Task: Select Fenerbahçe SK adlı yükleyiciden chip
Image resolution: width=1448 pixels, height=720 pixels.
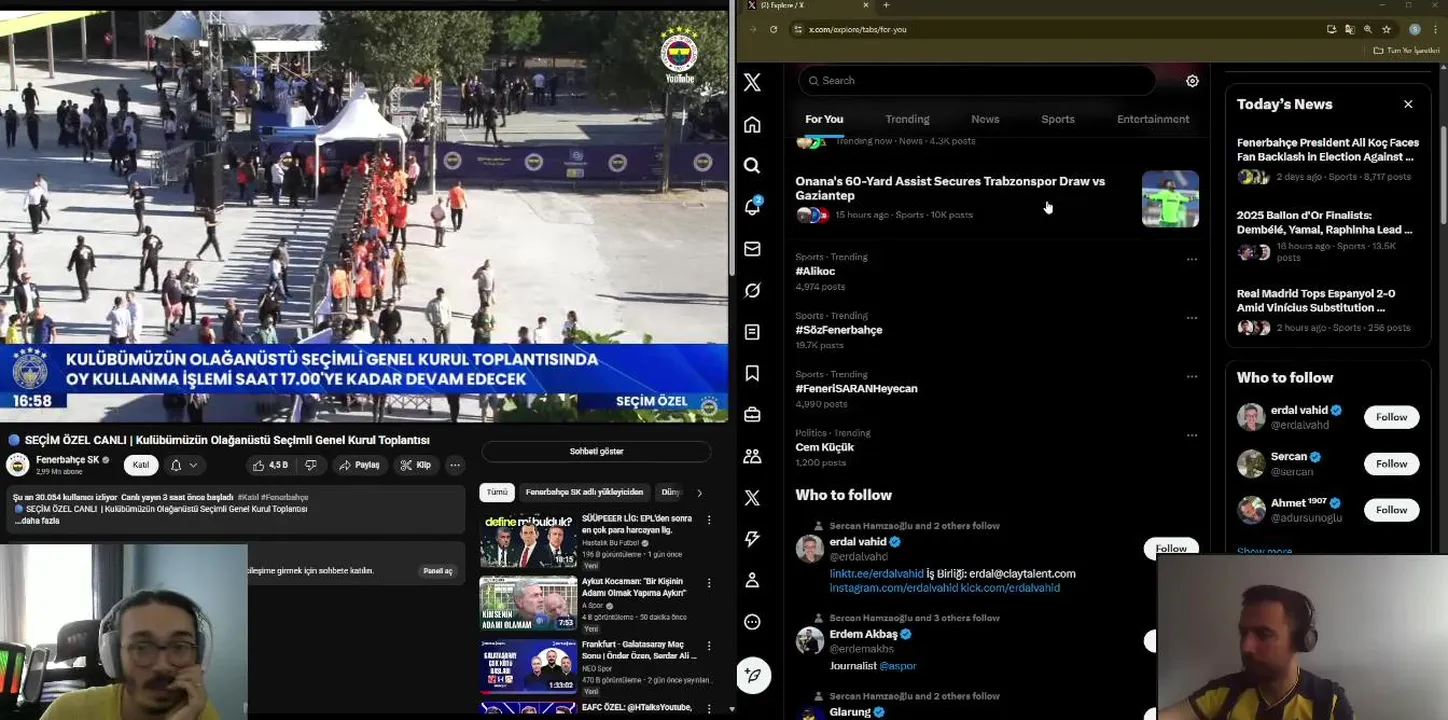Action: pos(584,492)
